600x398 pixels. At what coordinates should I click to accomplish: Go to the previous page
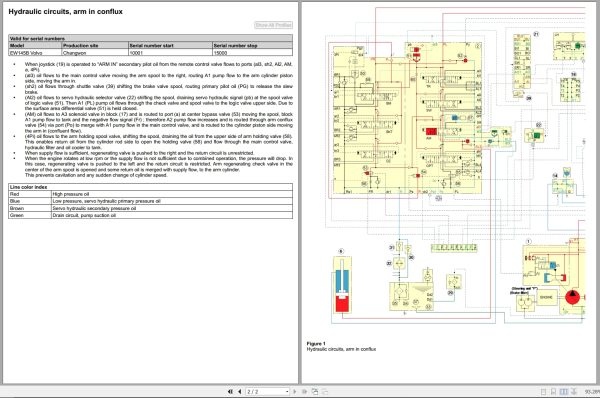pos(240,391)
